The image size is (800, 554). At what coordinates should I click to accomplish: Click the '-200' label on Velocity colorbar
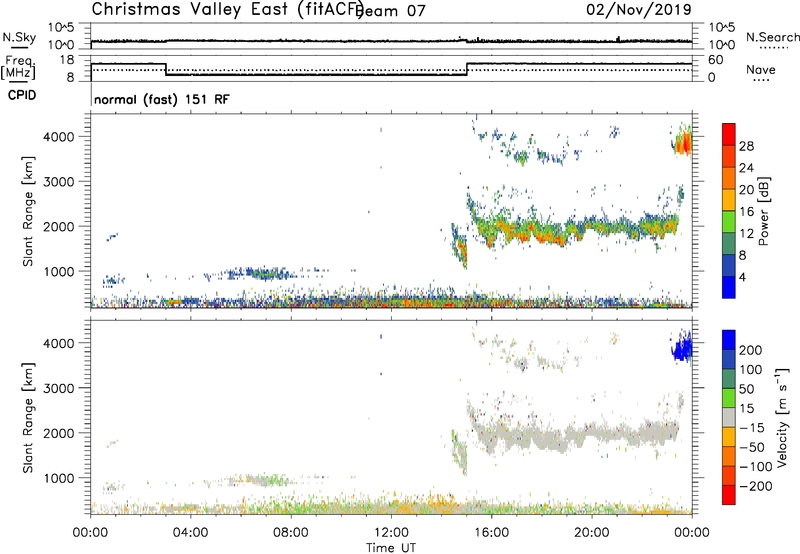[x=755, y=486]
